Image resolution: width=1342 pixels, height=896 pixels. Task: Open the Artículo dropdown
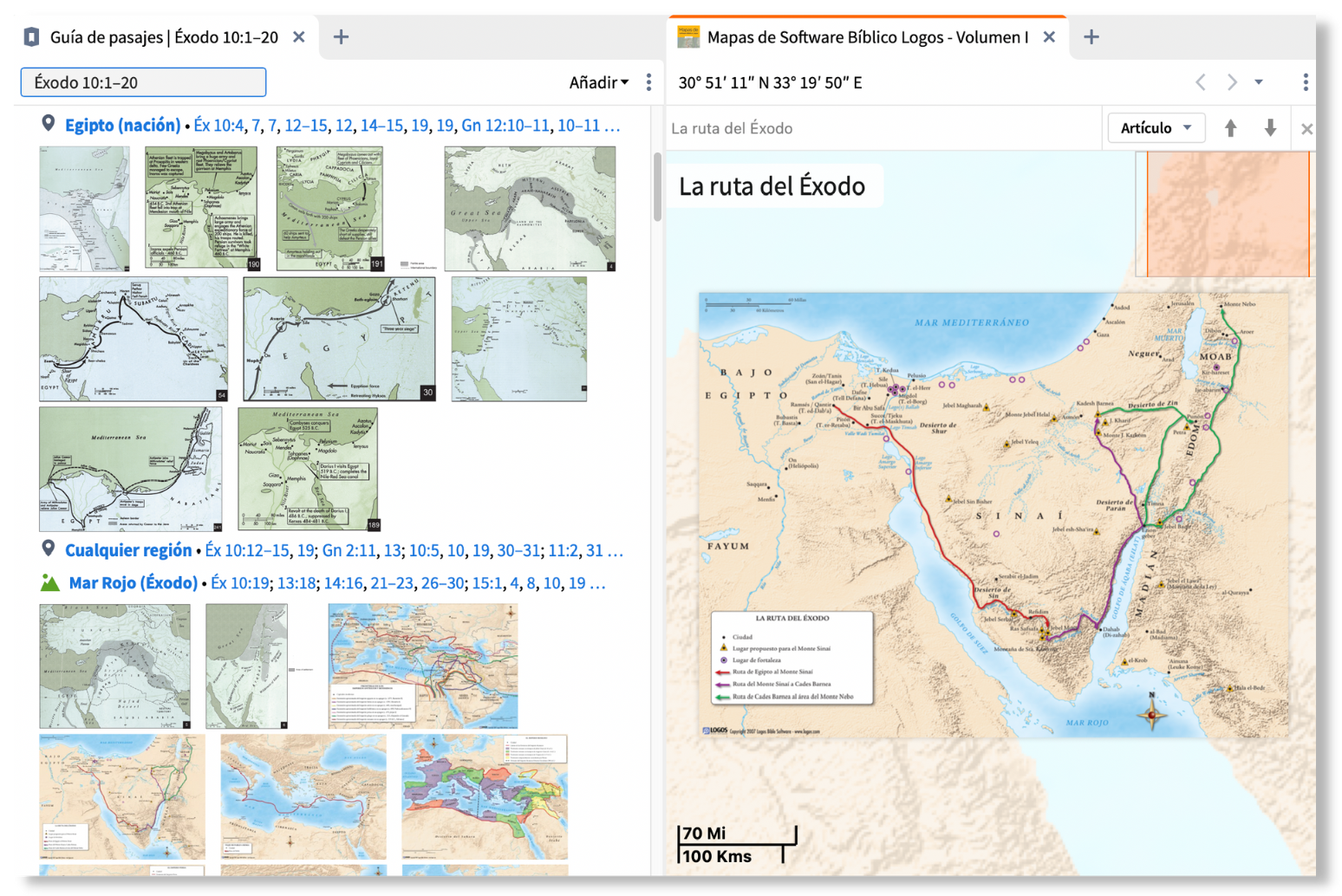pyautogui.click(x=1156, y=128)
